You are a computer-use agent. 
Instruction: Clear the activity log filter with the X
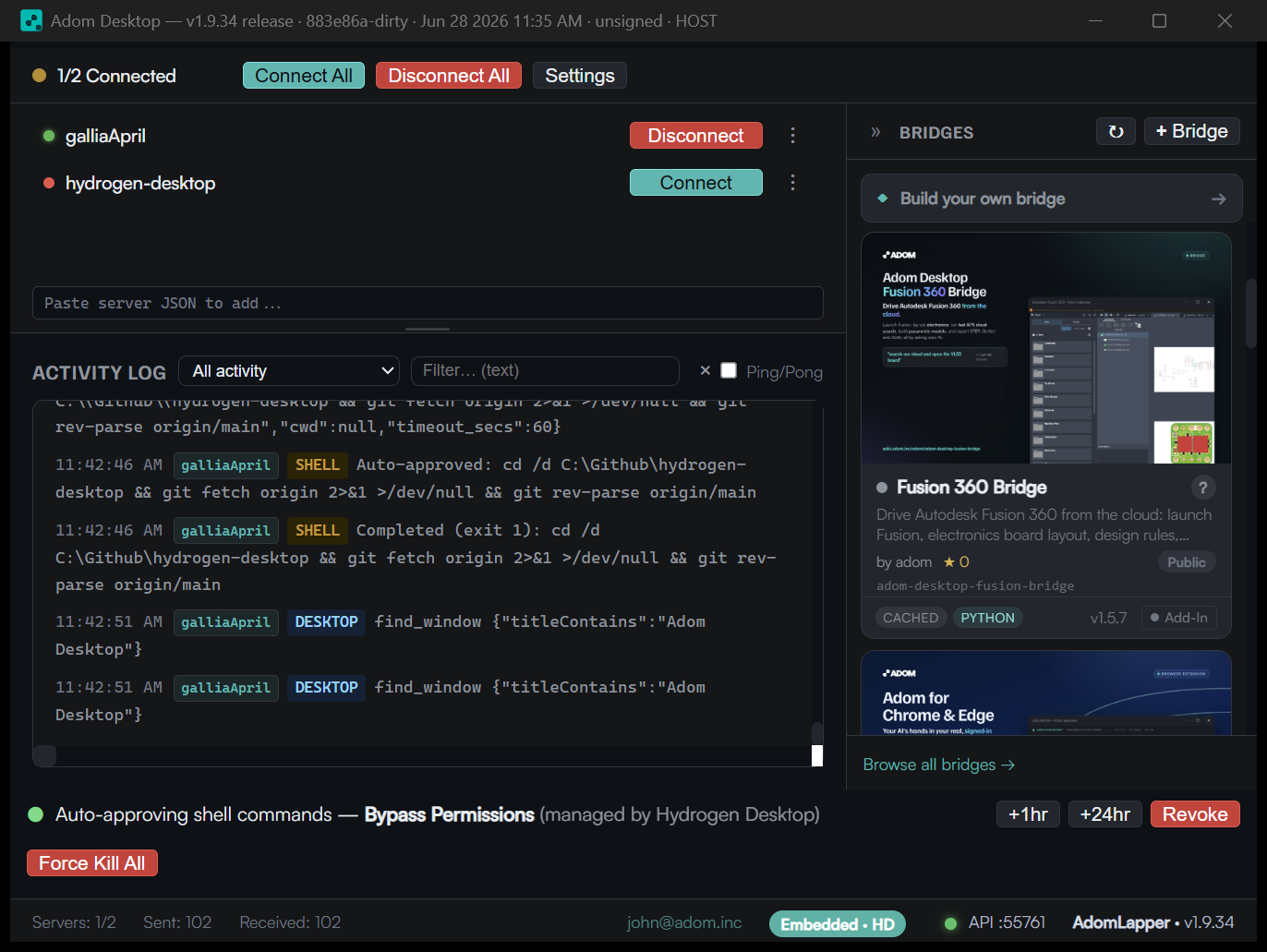(x=706, y=370)
